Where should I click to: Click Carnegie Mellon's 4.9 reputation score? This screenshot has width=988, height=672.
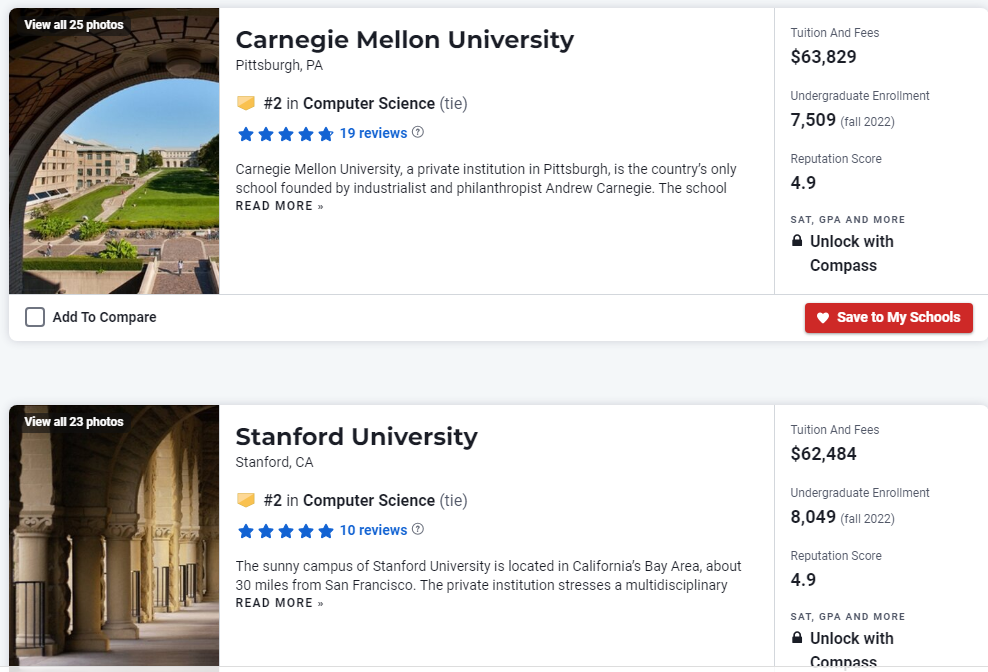click(x=803, y=183)
